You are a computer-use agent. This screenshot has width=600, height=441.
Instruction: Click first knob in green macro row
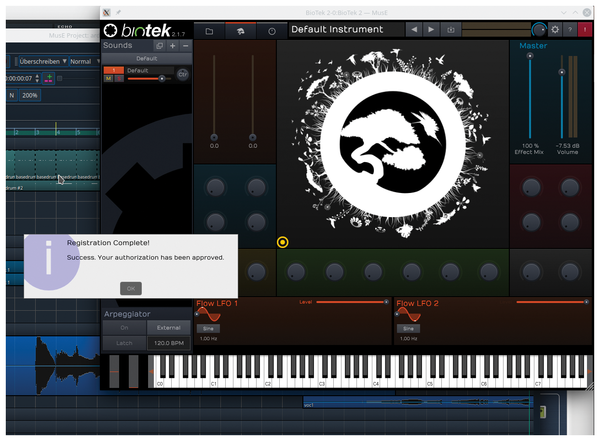click(x=296, y=271)
